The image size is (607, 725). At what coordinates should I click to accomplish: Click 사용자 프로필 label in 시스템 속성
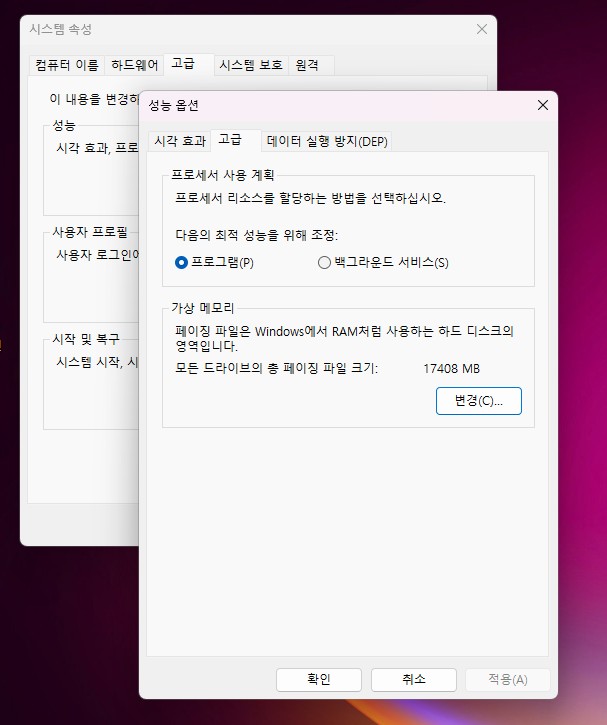(90, 232)
